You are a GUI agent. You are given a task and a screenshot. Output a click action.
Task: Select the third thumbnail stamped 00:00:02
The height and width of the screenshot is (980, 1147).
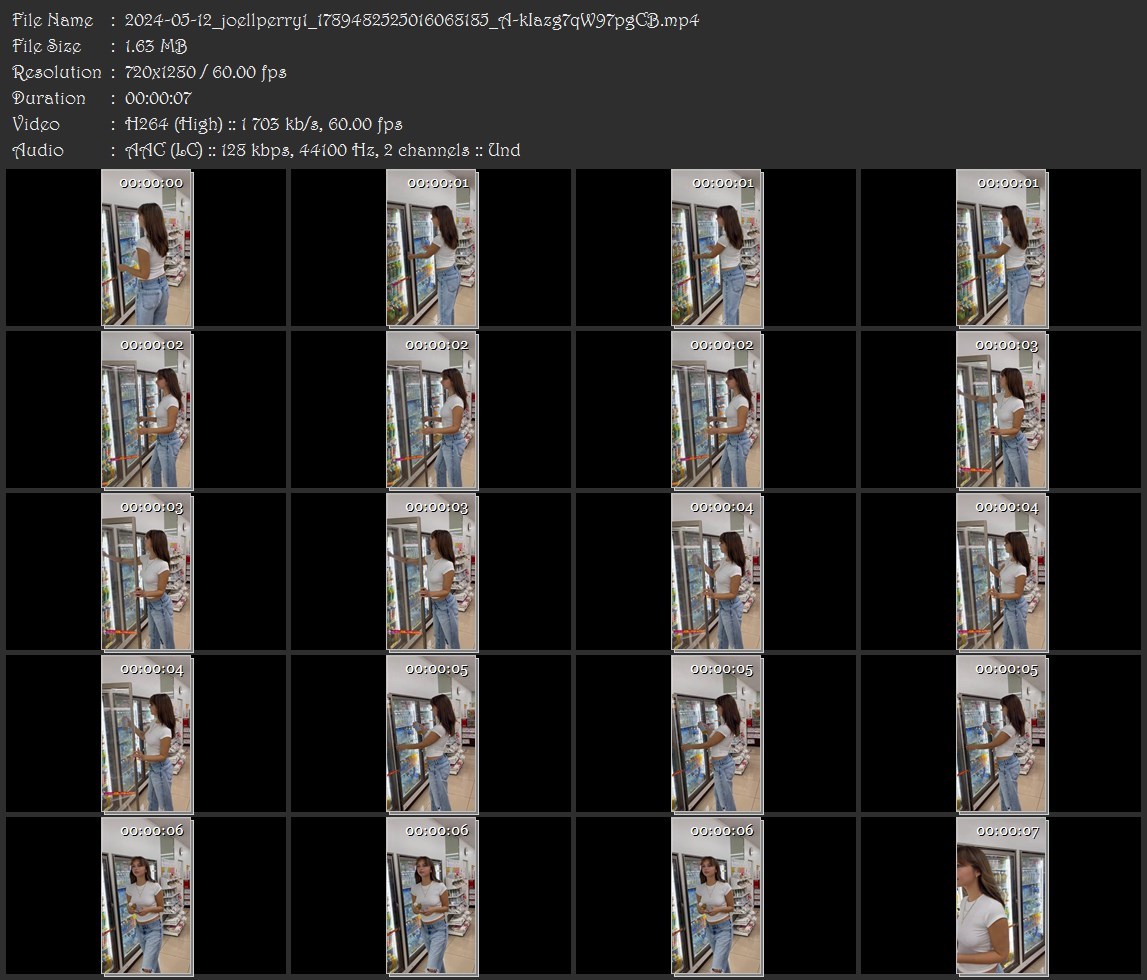point(717,410)
